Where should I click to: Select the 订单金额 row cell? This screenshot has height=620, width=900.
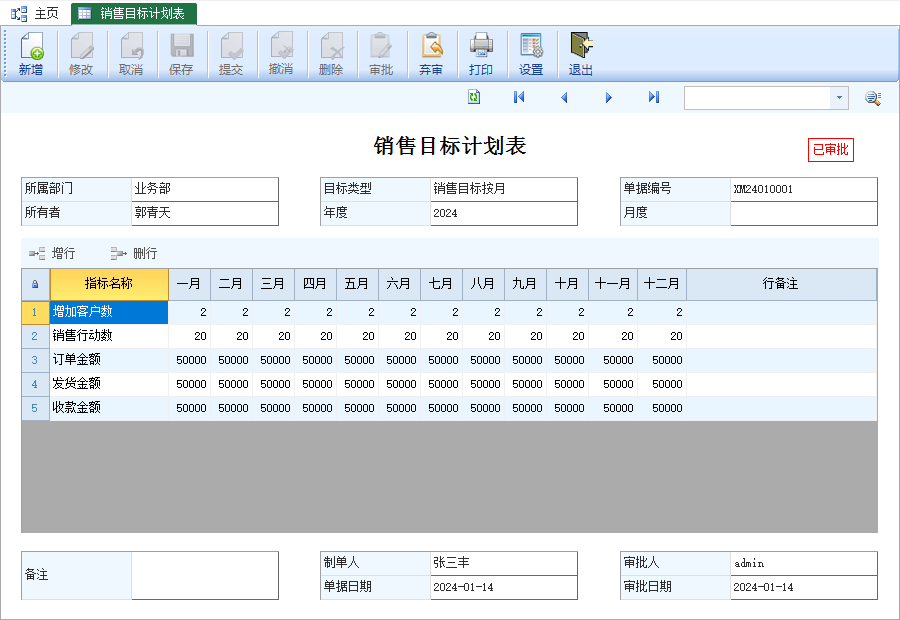(109, 361)
